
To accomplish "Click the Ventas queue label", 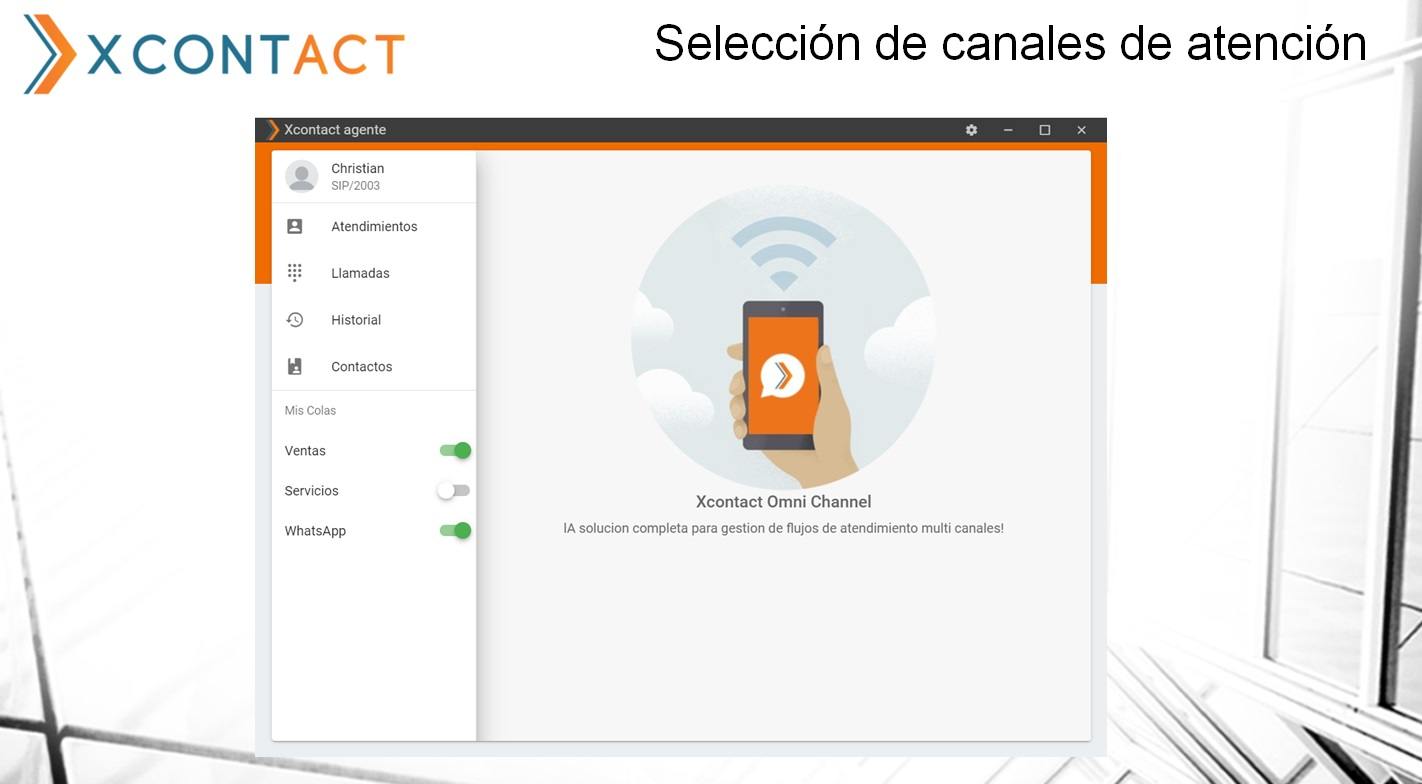I will [x=305, y=451].
